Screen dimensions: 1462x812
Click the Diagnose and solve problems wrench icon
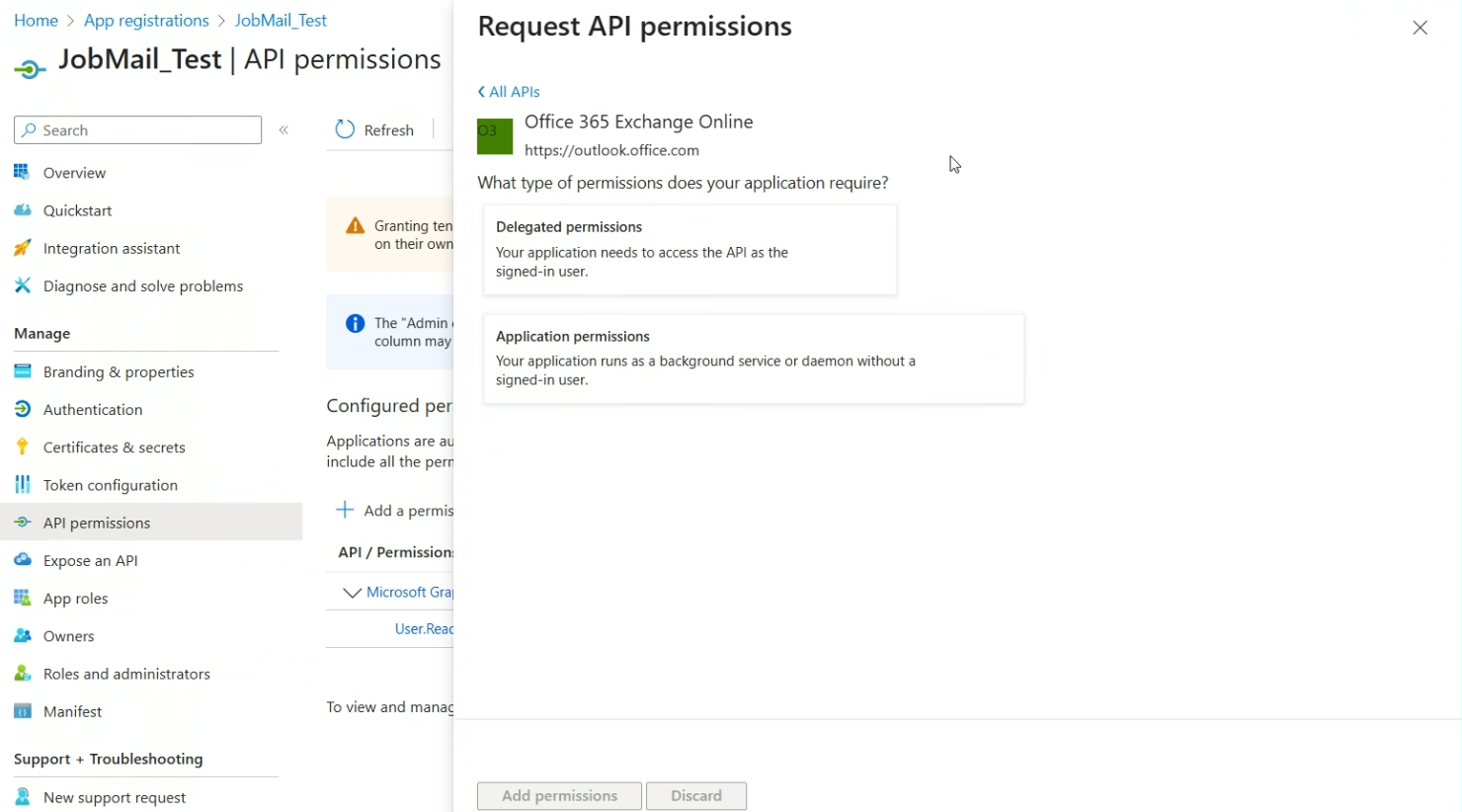click(x=22, y=285)
